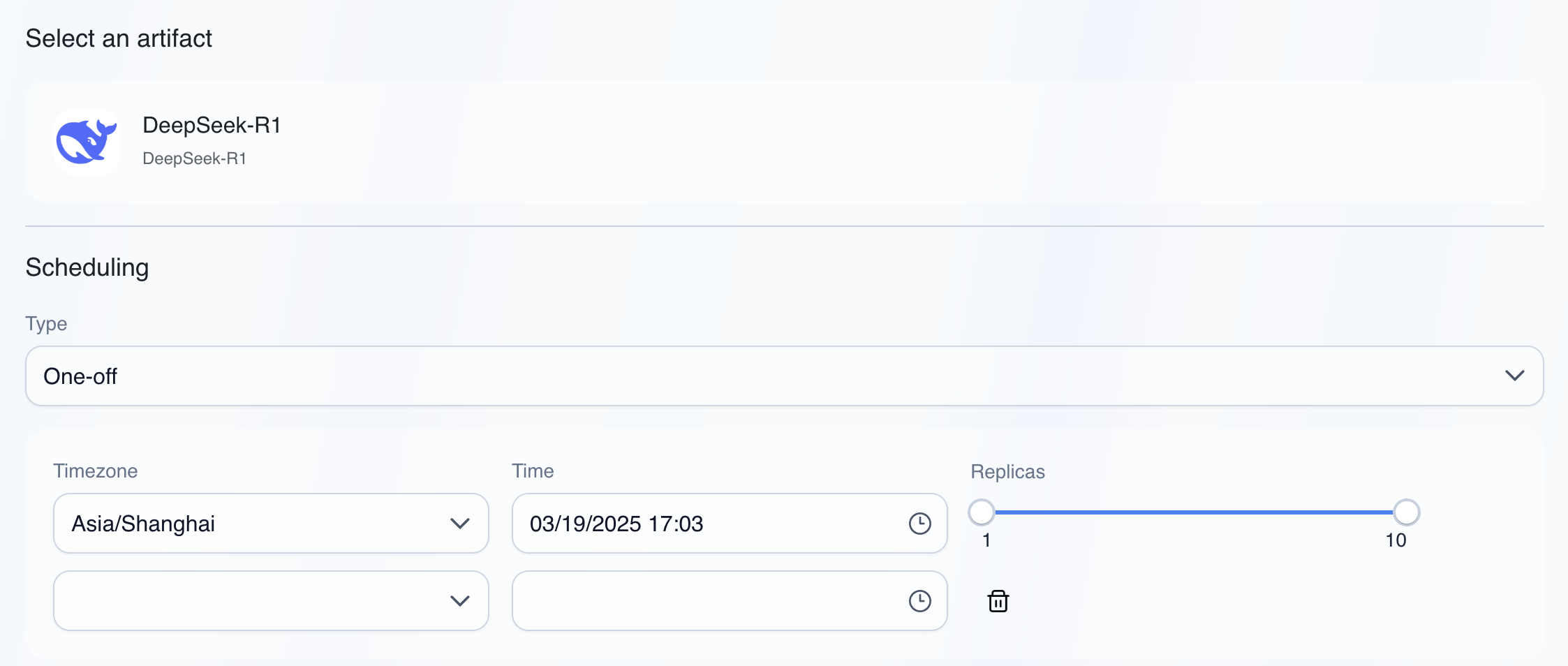
Task: Click the Select an artifact heading
Action: (119, 38)
